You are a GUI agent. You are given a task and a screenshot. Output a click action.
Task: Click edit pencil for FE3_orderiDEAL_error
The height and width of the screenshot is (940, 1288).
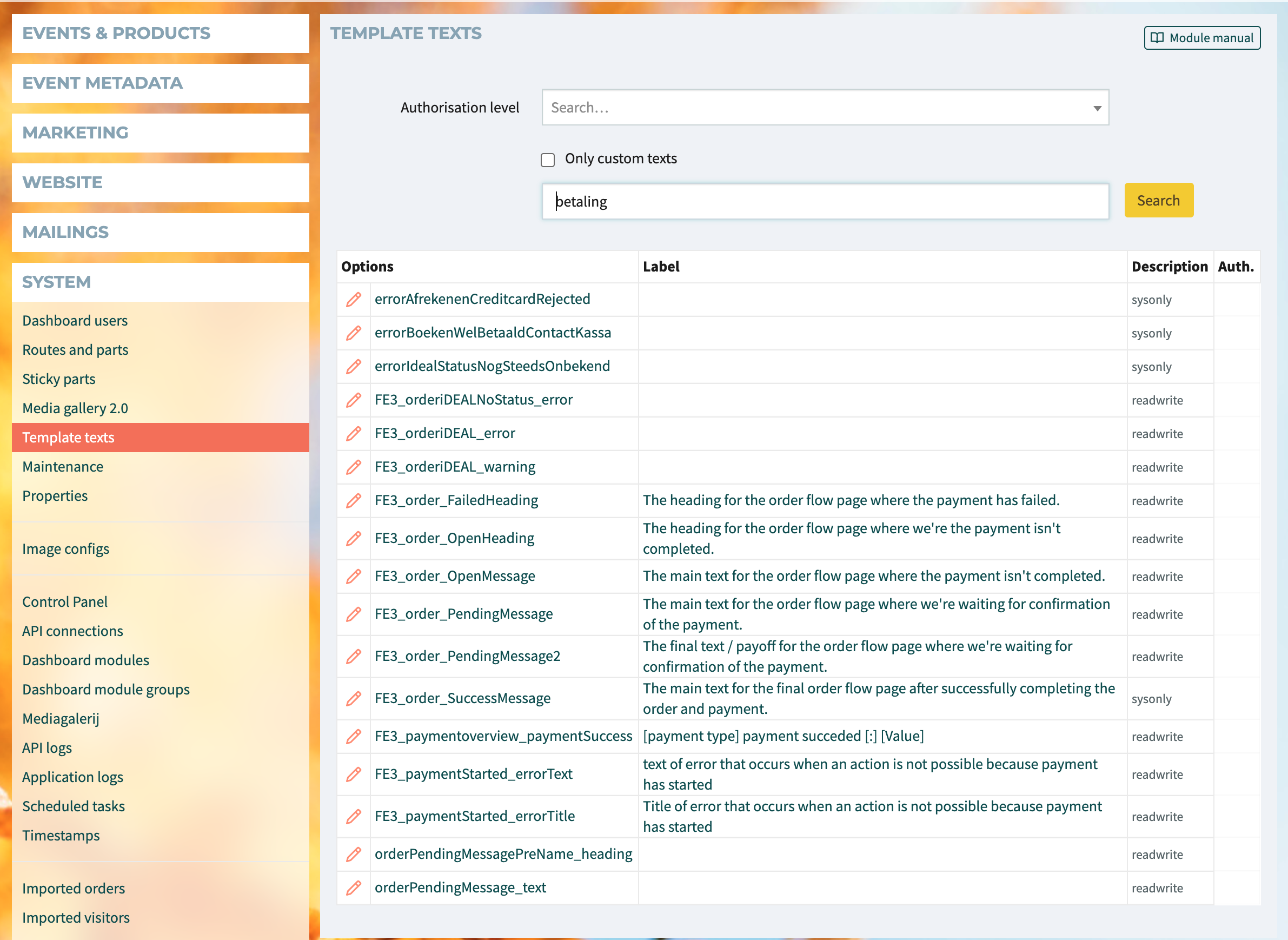pyautogui.click(x=353, y=434)
